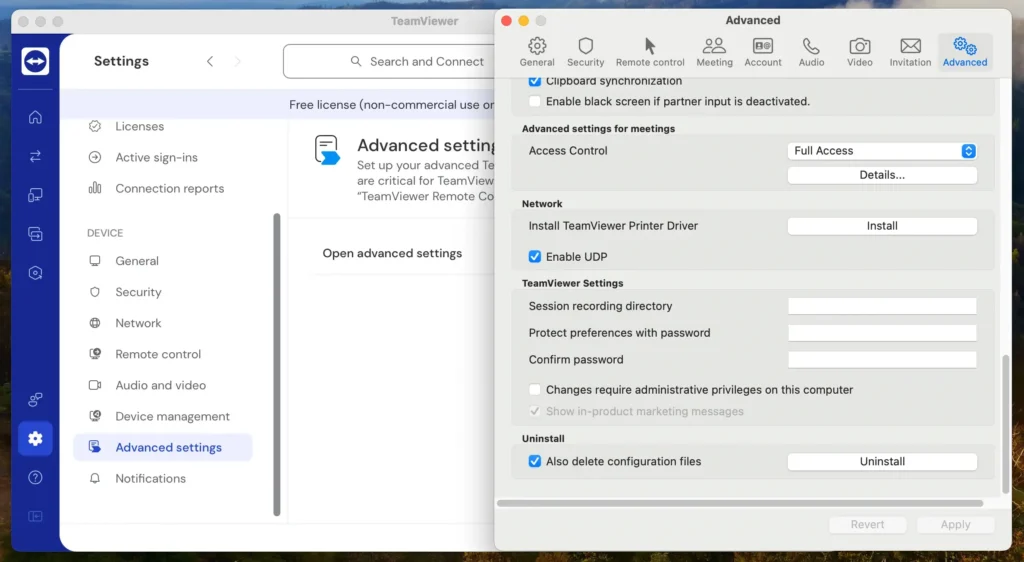Open the contacts icon above settings gear
Screen dimensions: 1024x562
click(x=35, y=399)
